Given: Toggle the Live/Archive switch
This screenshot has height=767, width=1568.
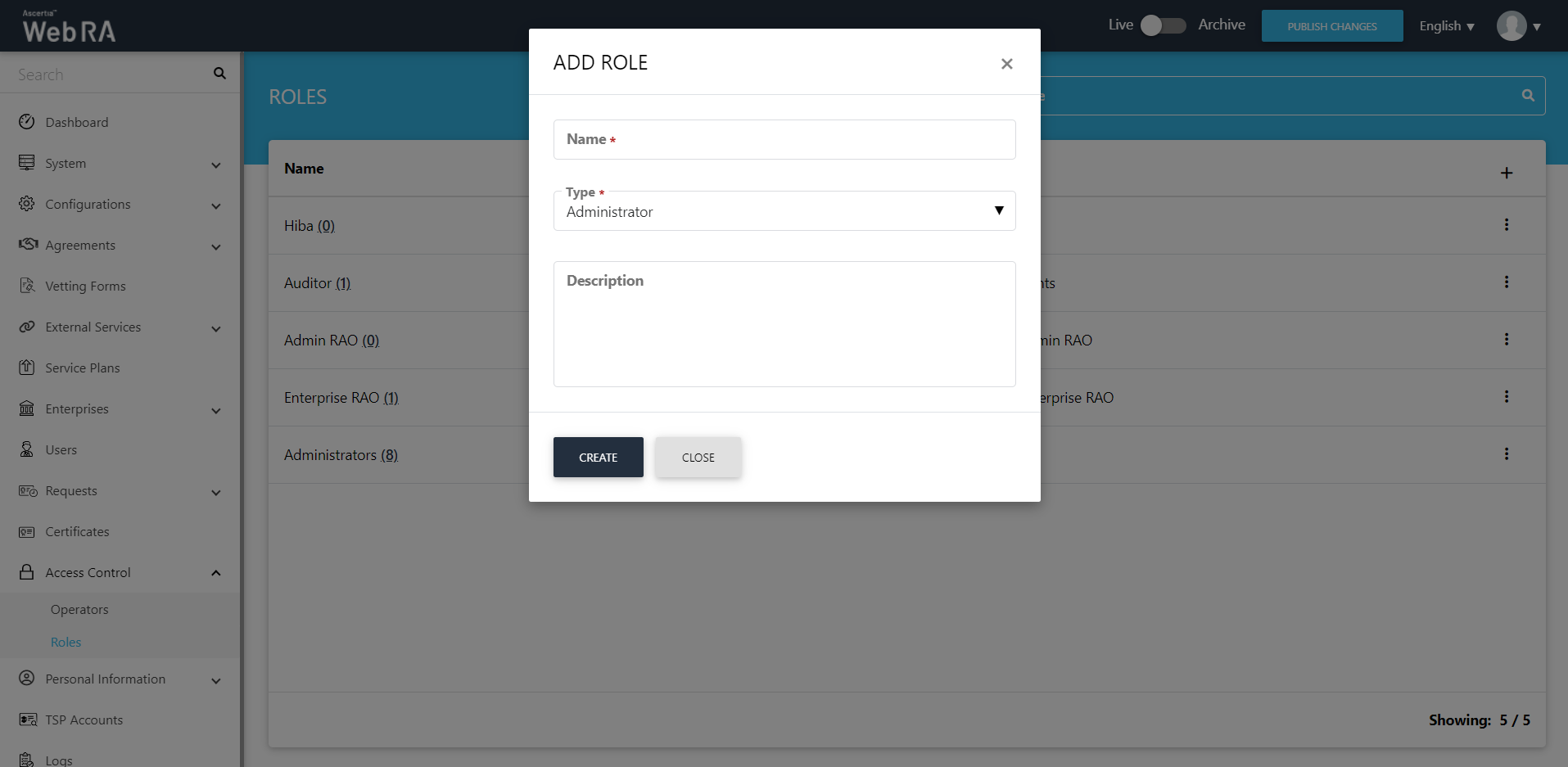Looking at the screenshot, I should [1163, 25].
